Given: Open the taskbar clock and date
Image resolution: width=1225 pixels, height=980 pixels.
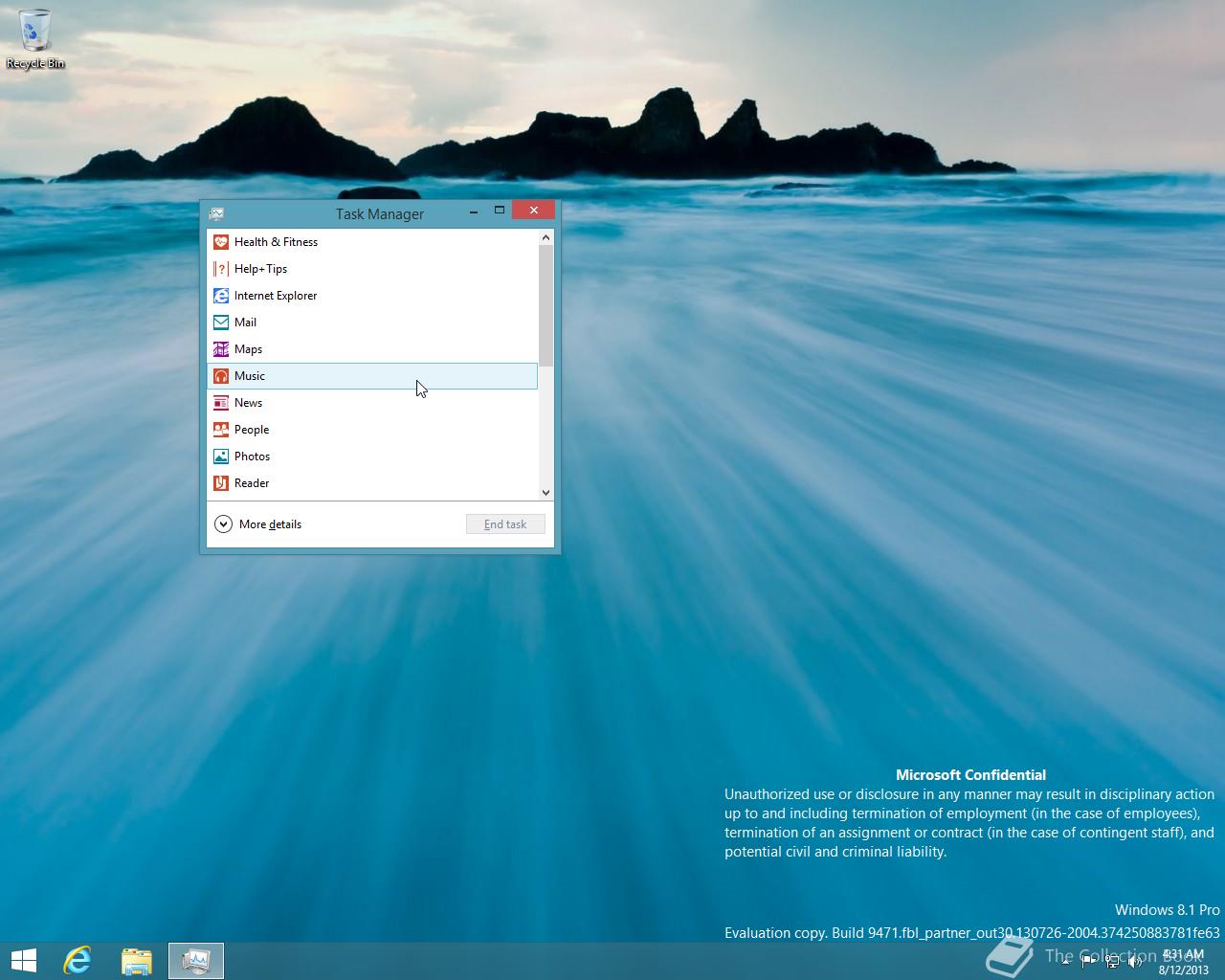Looking at the screenshot, I should pyautogui.click(x=1183, y=962).
